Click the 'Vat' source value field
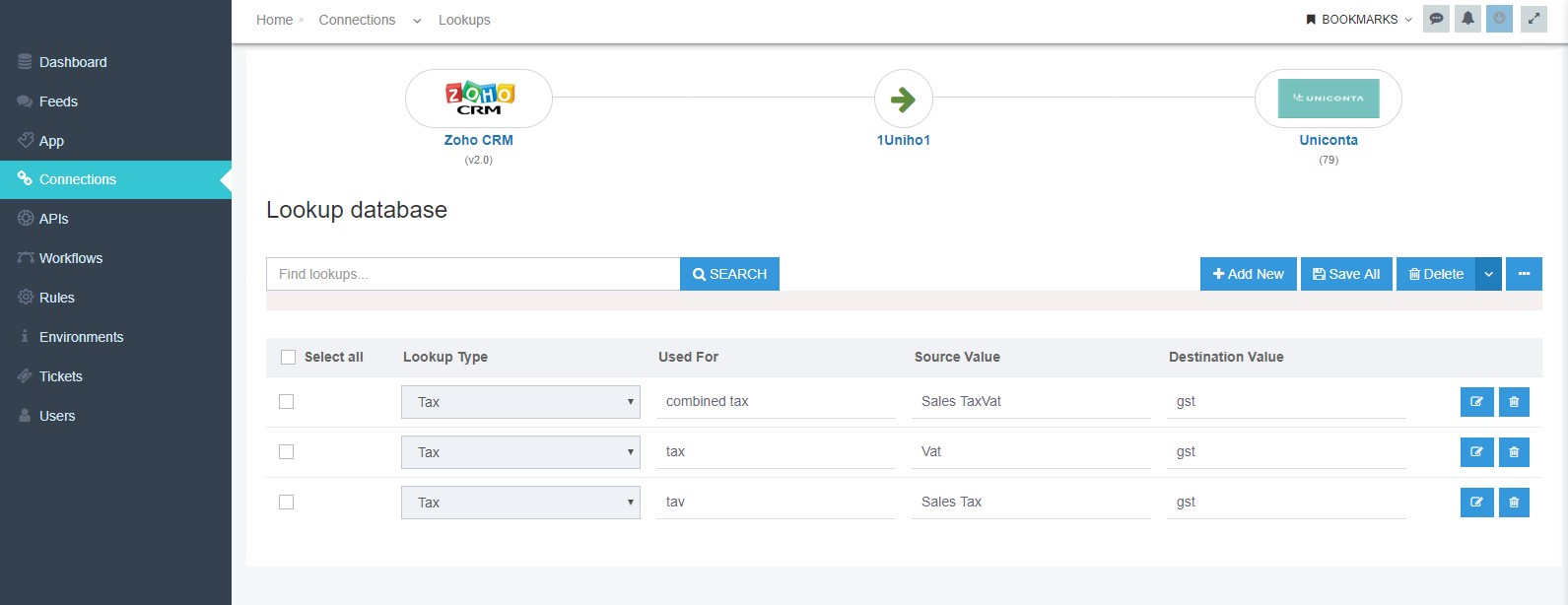Image resolution: width=1568 pixels, height=605 pixels. click(1031, 451)
